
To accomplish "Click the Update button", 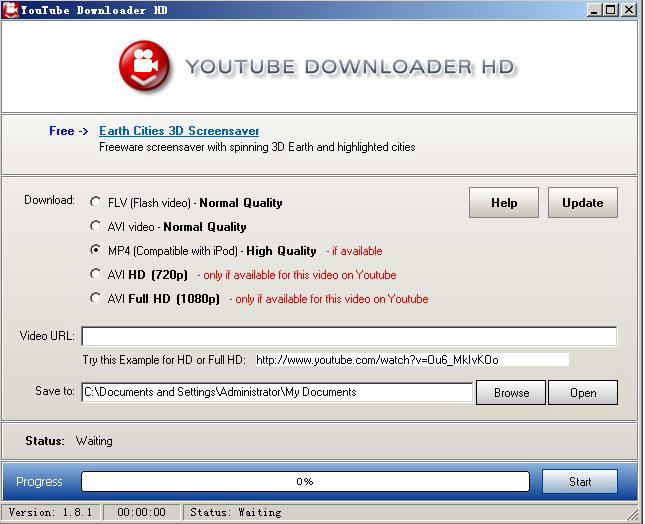I will (x=583, y=202).
